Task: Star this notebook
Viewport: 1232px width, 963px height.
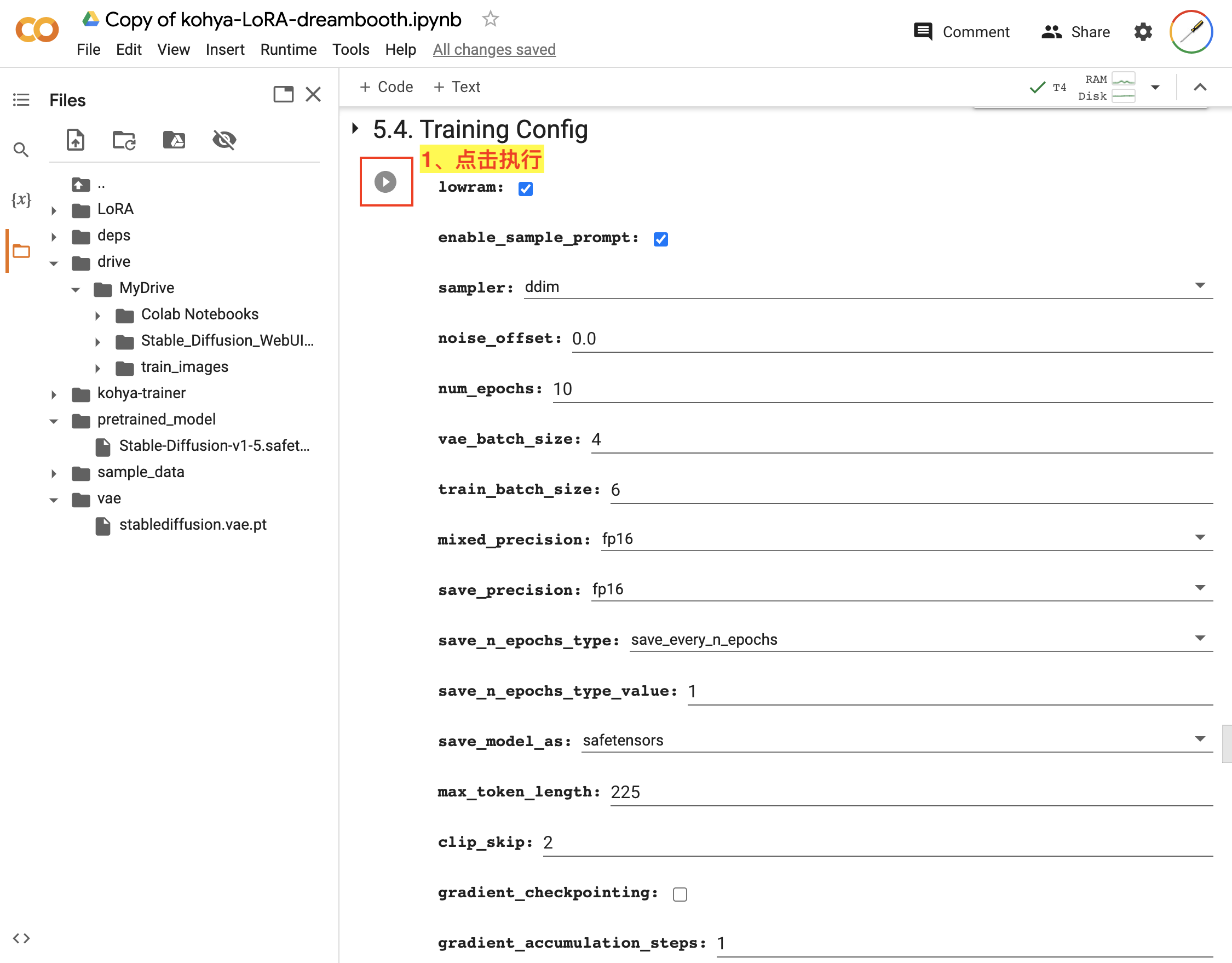Action: (490, 19)
